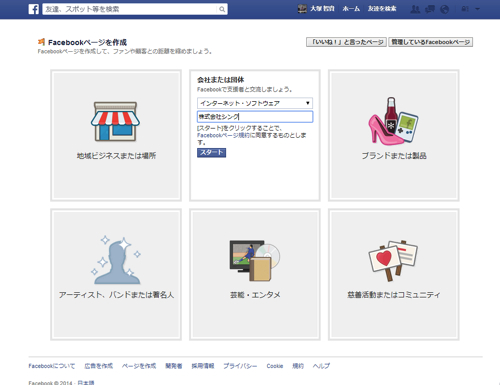
Task: Select the entertainment TV and book icon
Action: 255,261
